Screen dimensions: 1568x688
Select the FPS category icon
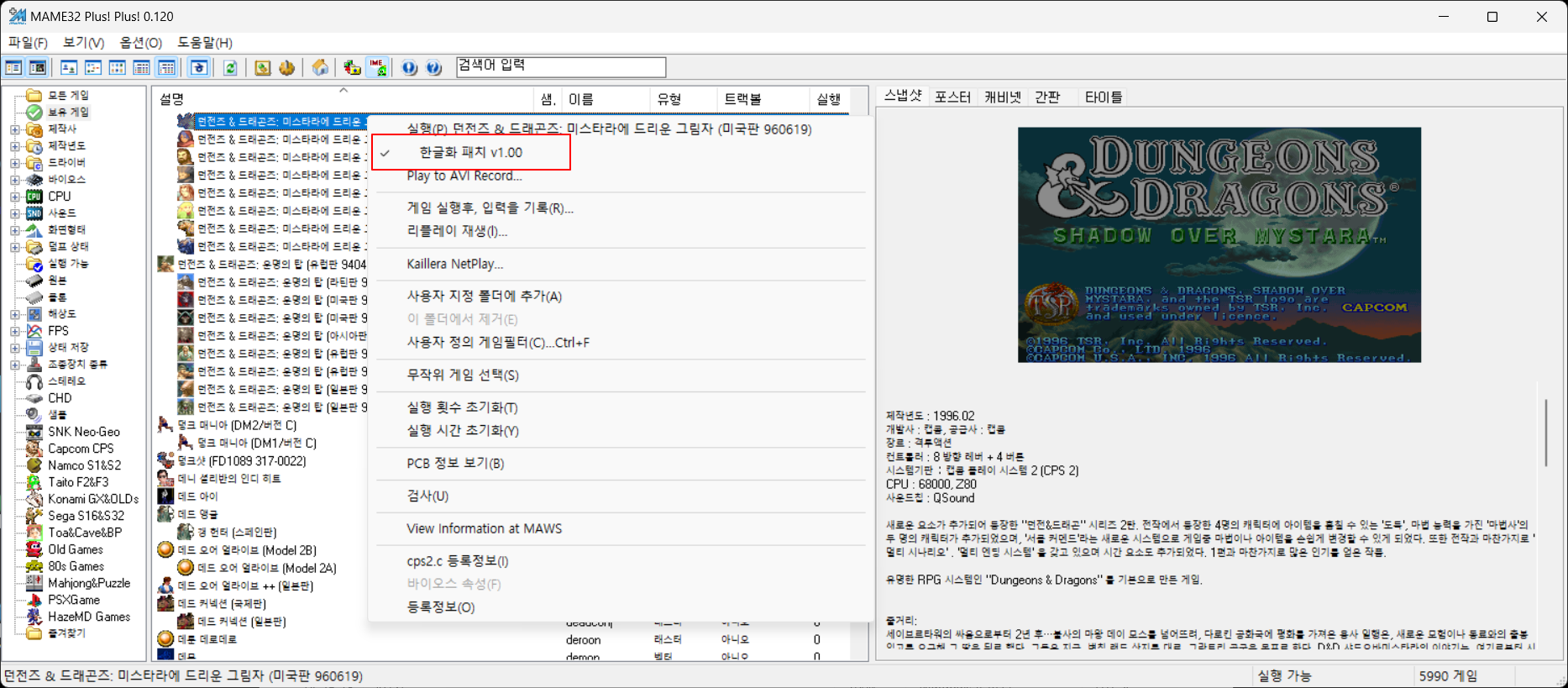pos(34,331)
